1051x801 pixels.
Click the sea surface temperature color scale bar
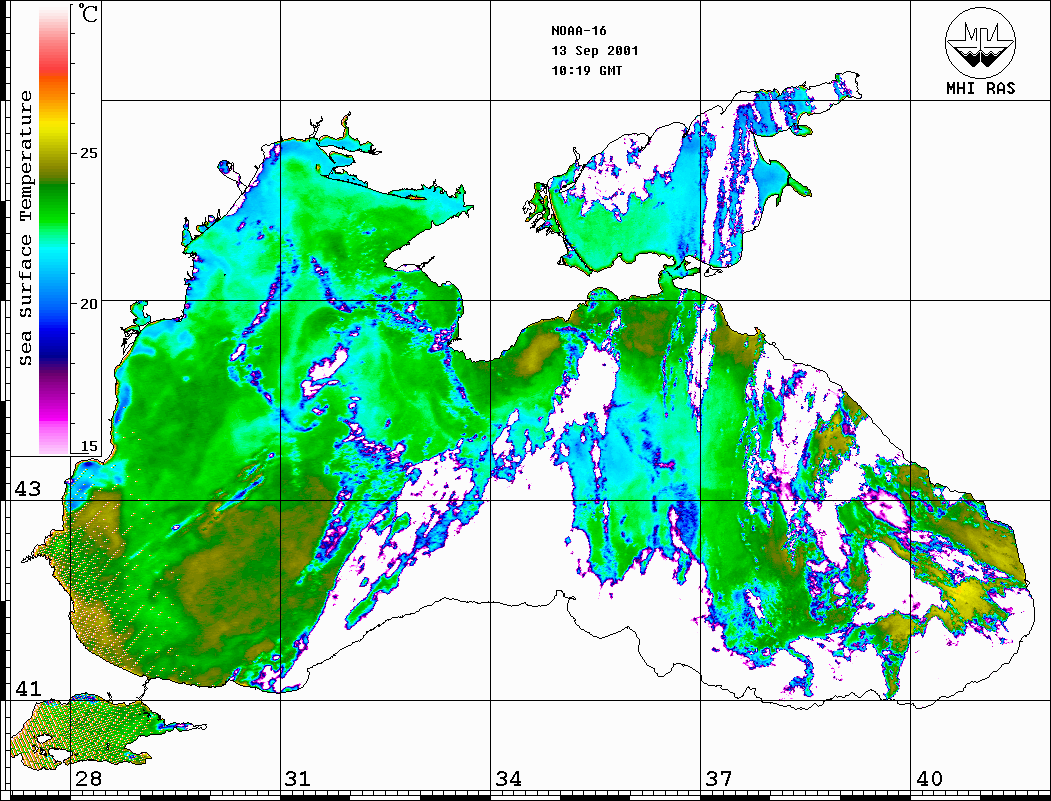[x=54, y=229]
